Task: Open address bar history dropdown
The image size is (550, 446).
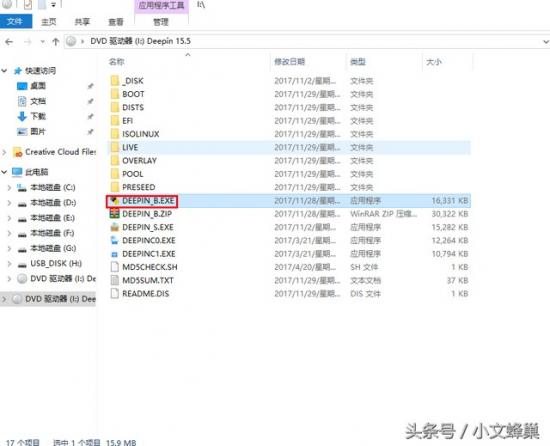Action: (x=545, y=42)
